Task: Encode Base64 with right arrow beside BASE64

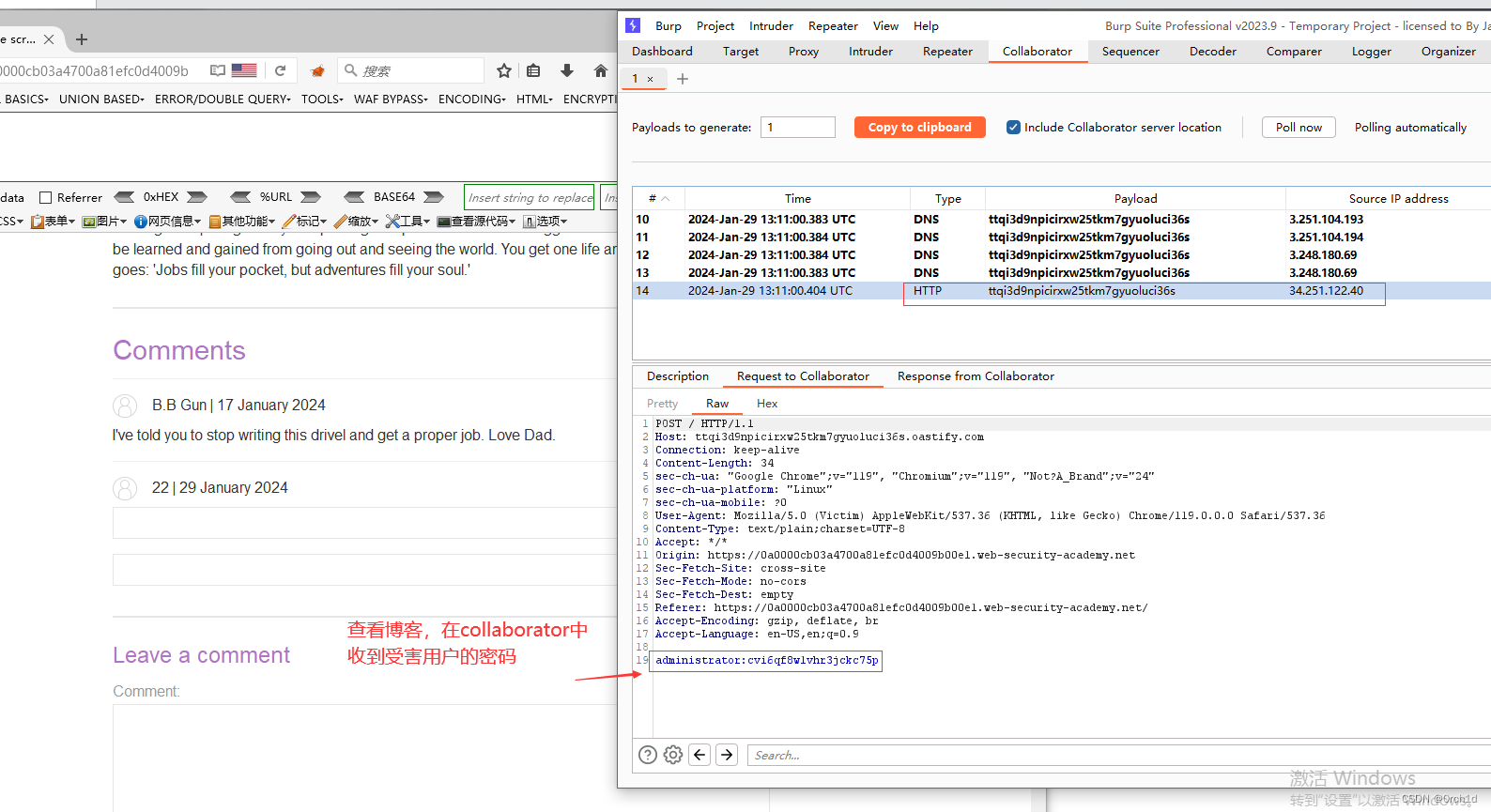Action: coord(434,197)
